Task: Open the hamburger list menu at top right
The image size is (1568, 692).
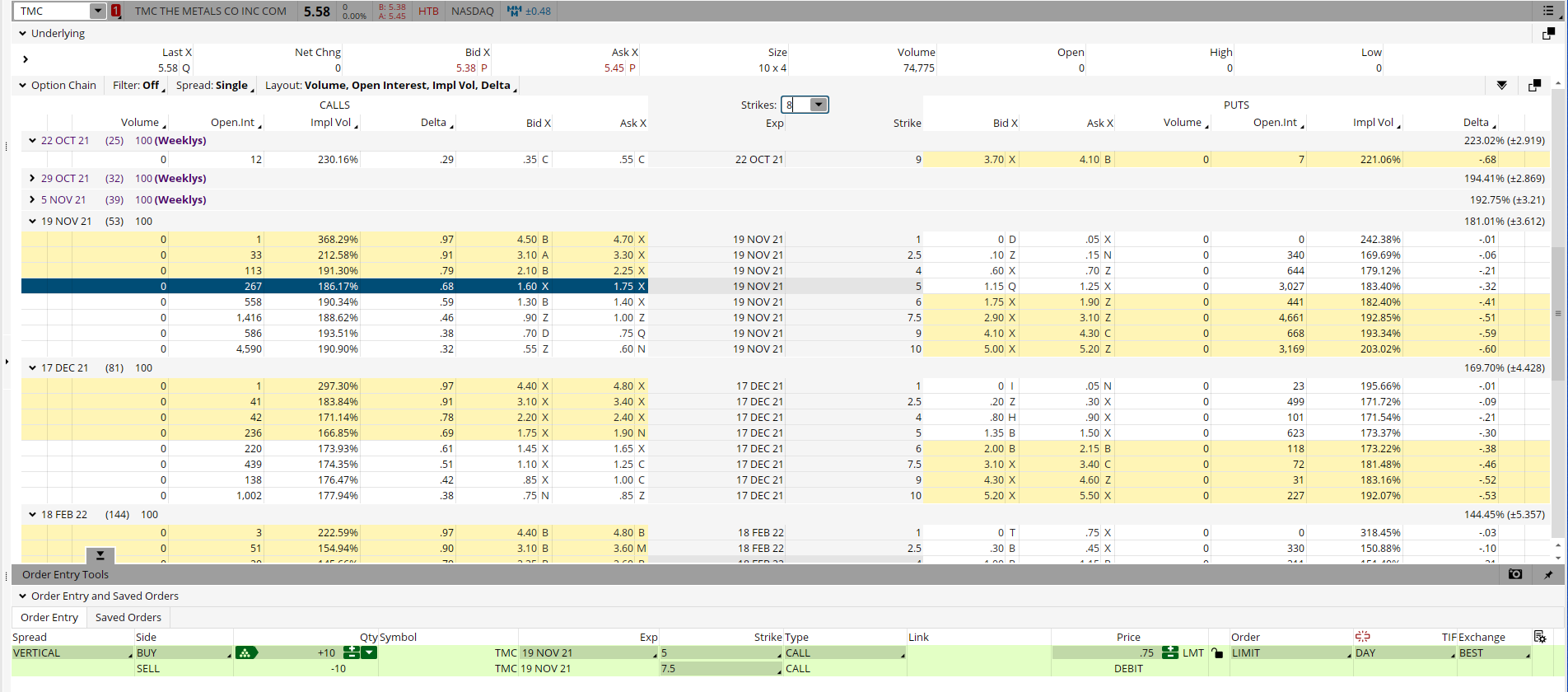Action: click(1548, 11)
